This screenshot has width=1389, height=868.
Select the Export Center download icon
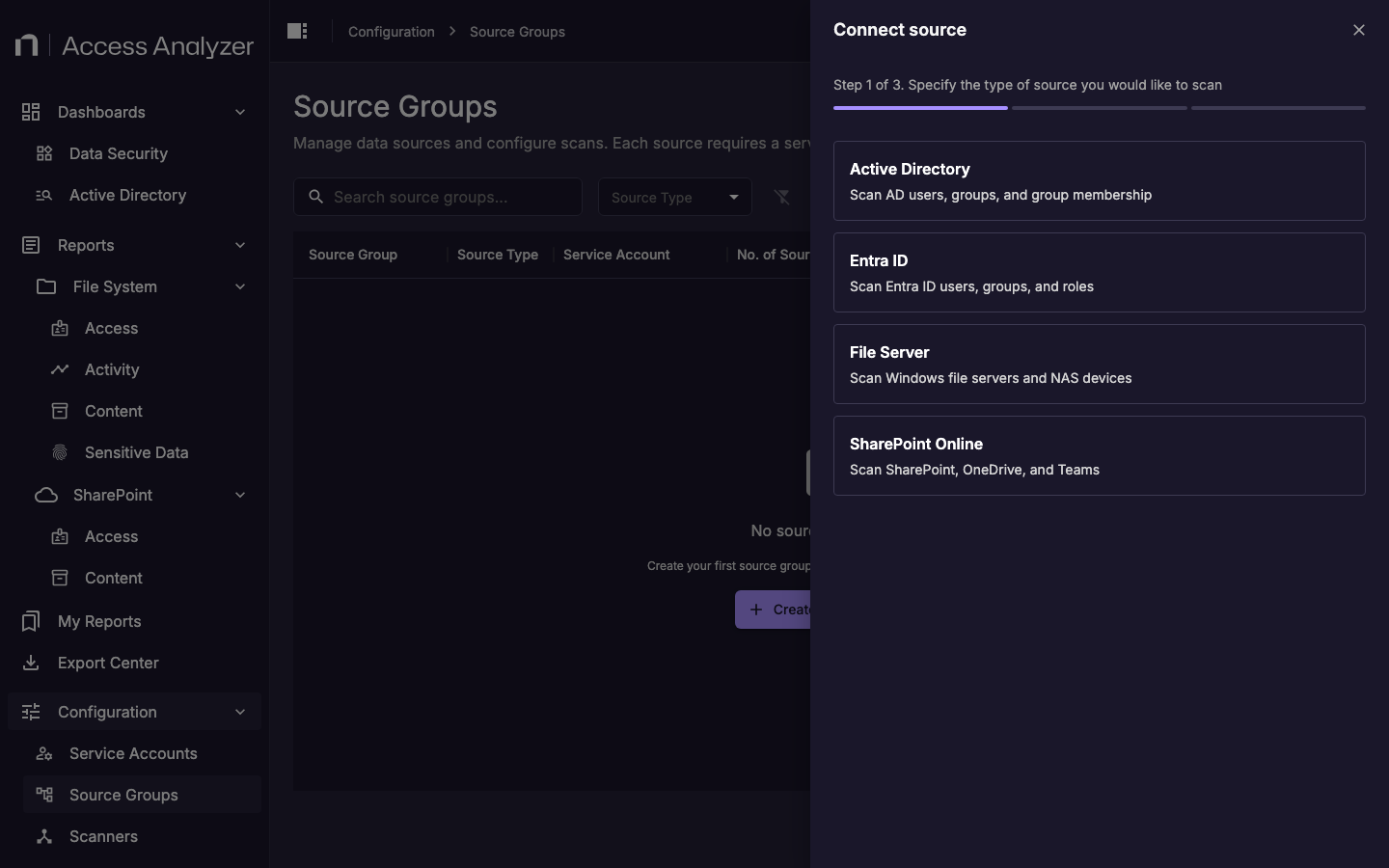(30, 663)
